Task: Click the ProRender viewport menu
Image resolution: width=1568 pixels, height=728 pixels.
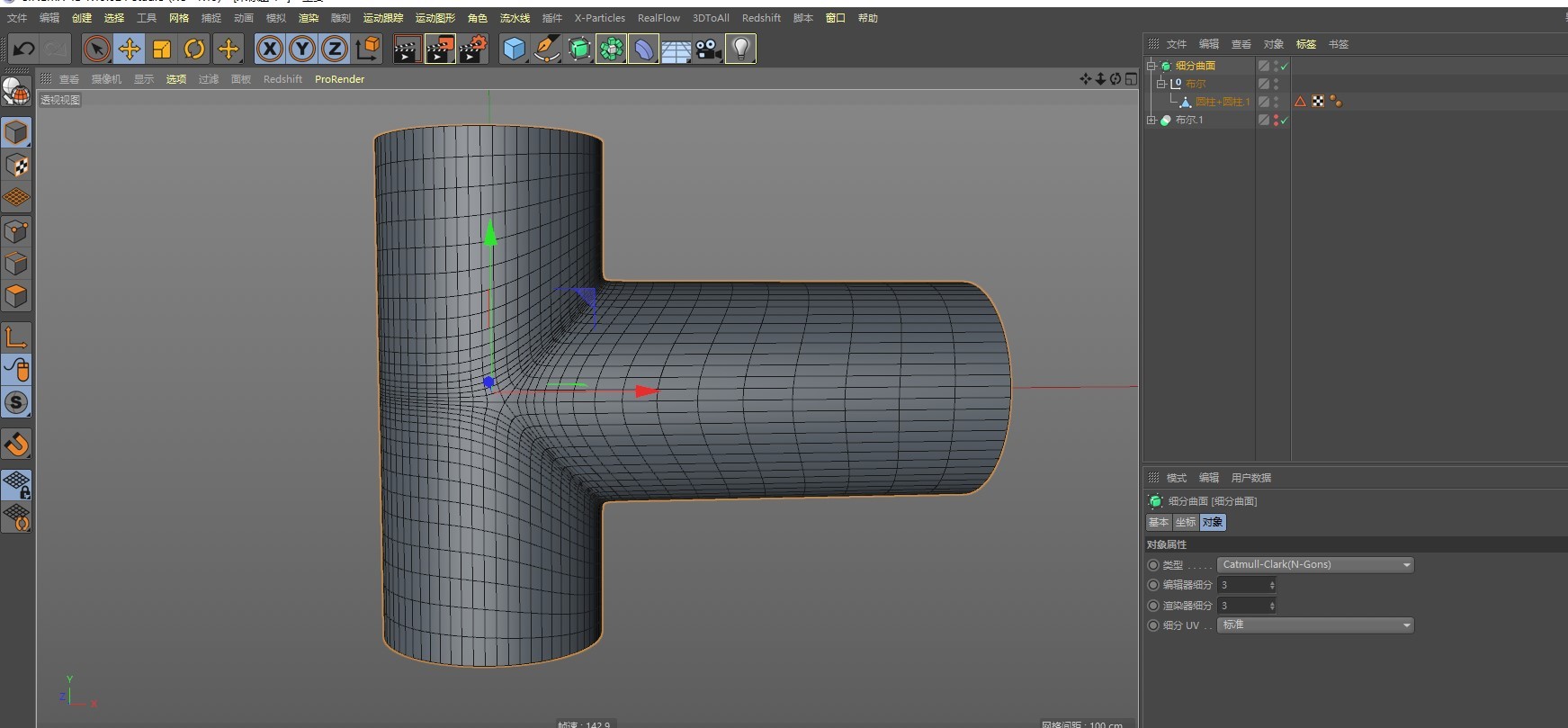Action: (x=339, y=79)
